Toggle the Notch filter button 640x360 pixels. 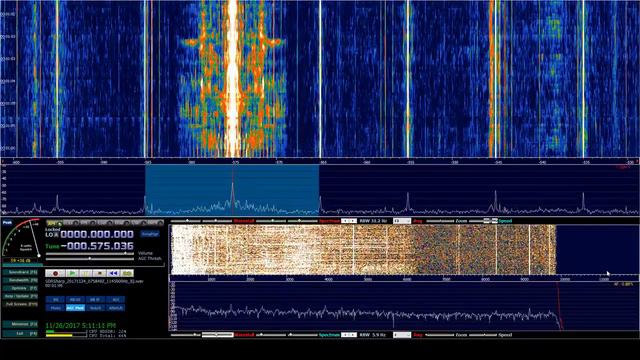pos(95,307)
